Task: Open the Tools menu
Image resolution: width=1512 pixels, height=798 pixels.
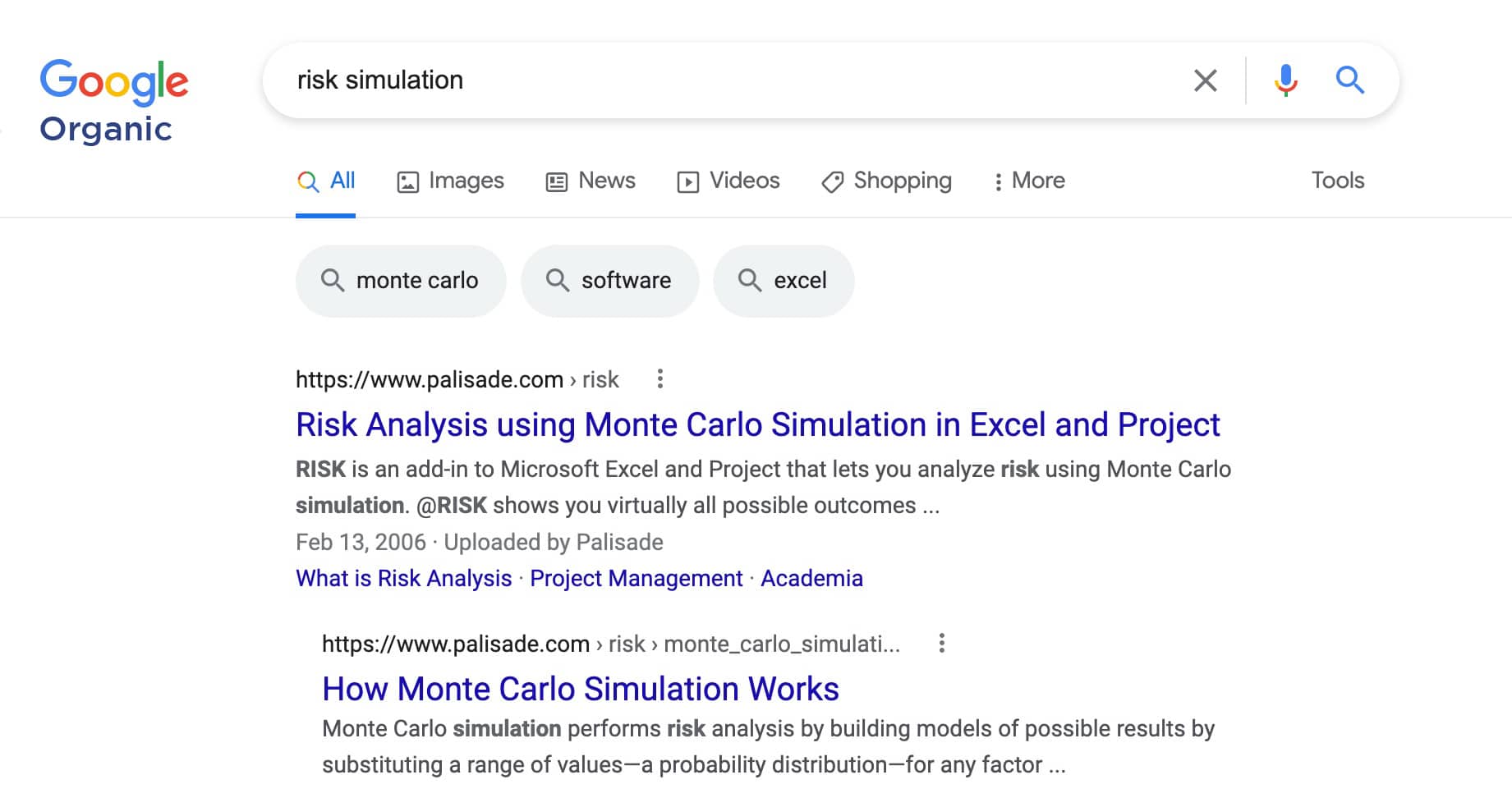Action: (1338, 181)
